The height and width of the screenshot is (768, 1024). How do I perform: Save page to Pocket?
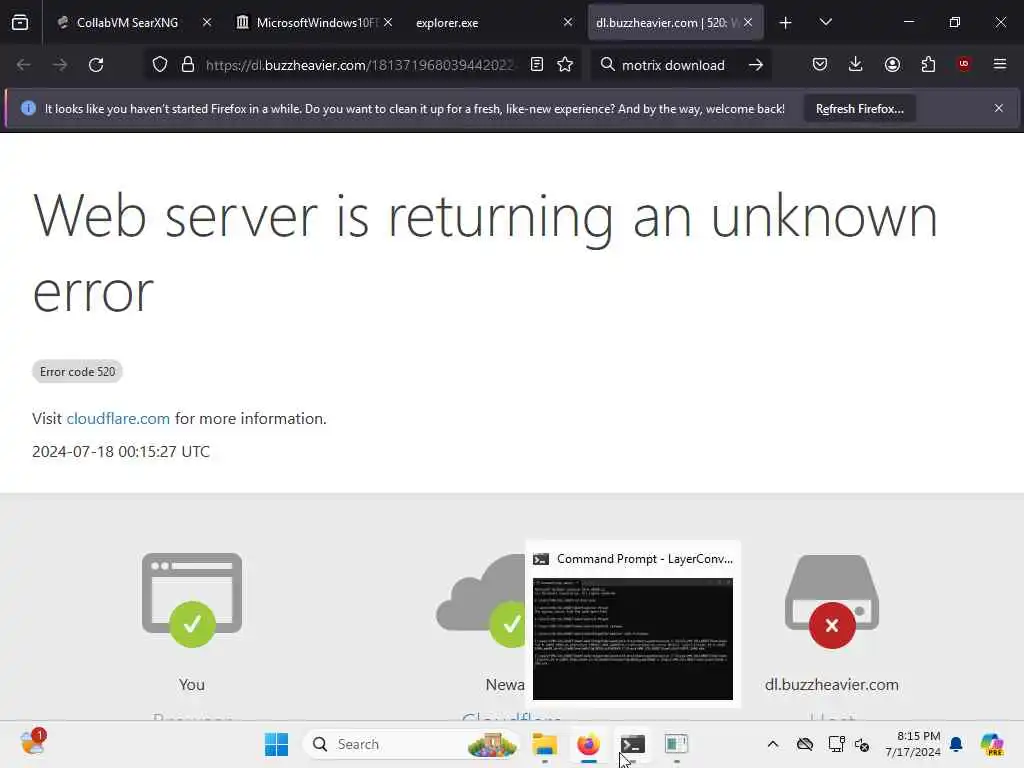(820, 64)
